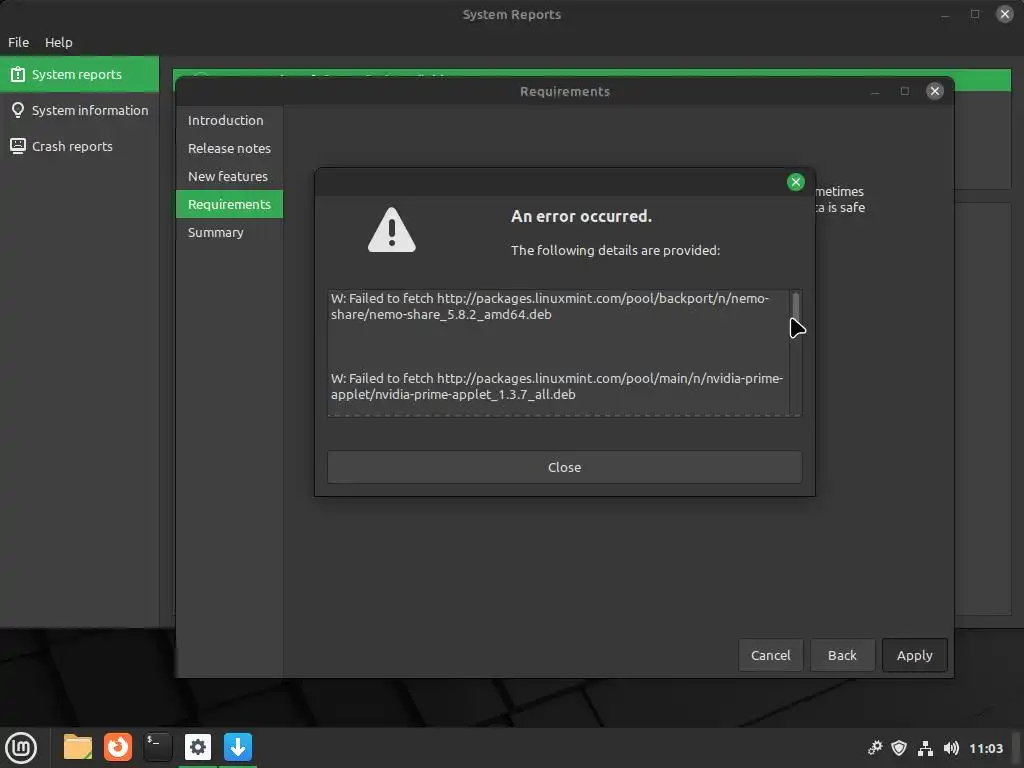Click the error details scrollbar handle
Image resolution: width=1024 pixels, height=768 pixels.
pyautogui.click(x=795, y=307)
